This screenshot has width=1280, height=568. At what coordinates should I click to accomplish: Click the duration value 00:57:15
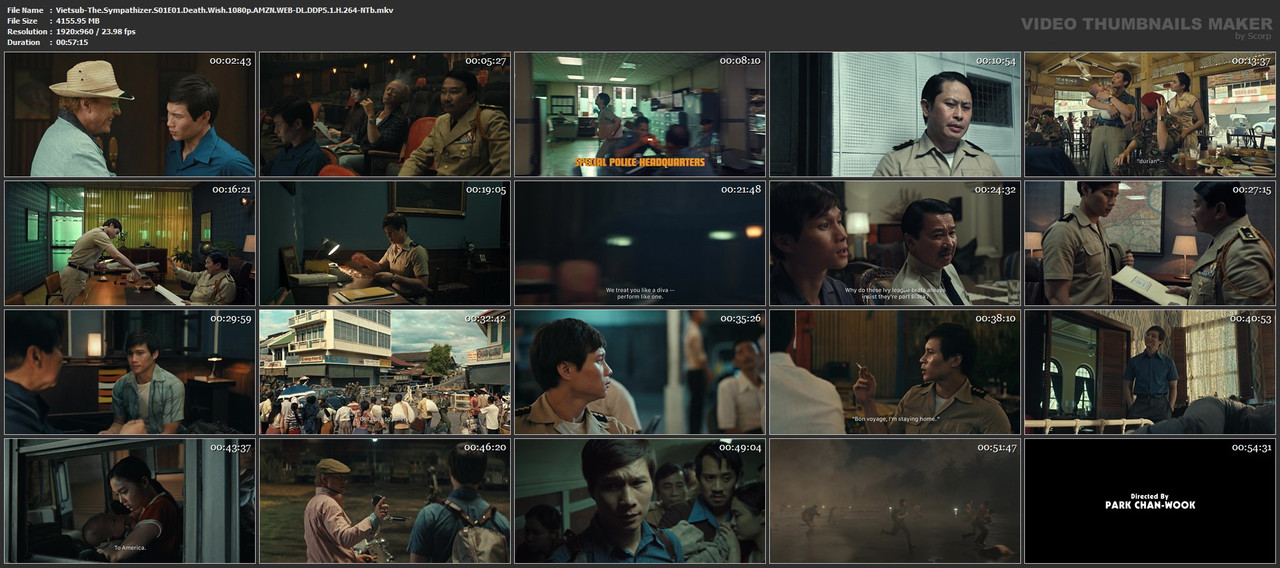[72, 42]
